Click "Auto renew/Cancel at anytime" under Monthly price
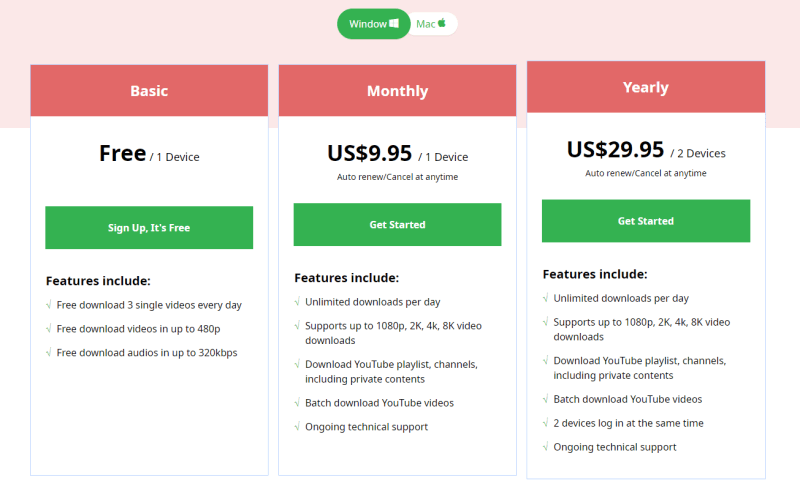 (397, 177)
